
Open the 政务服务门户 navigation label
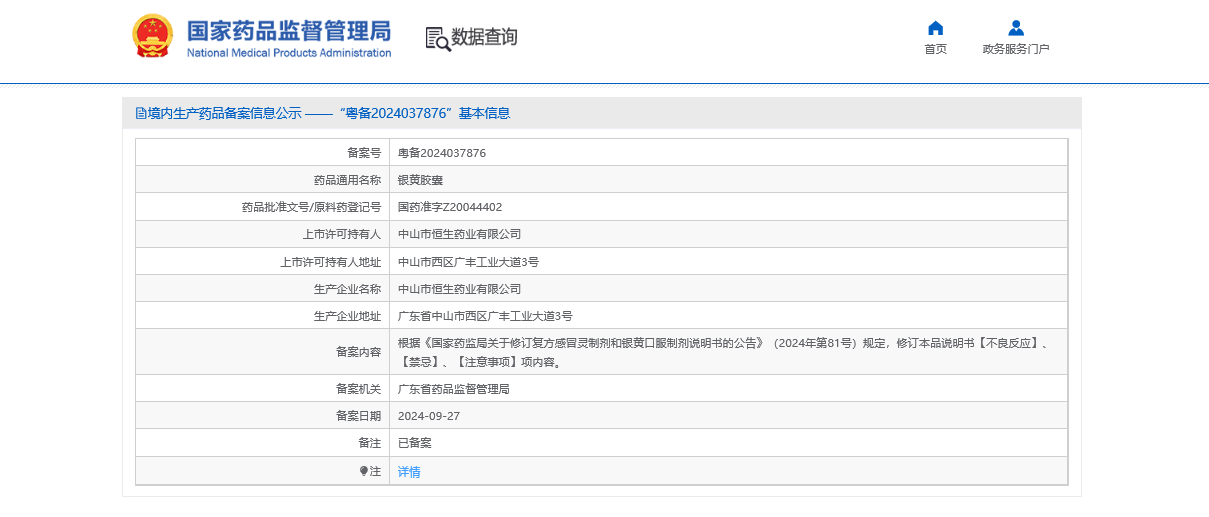point(1016,49)
